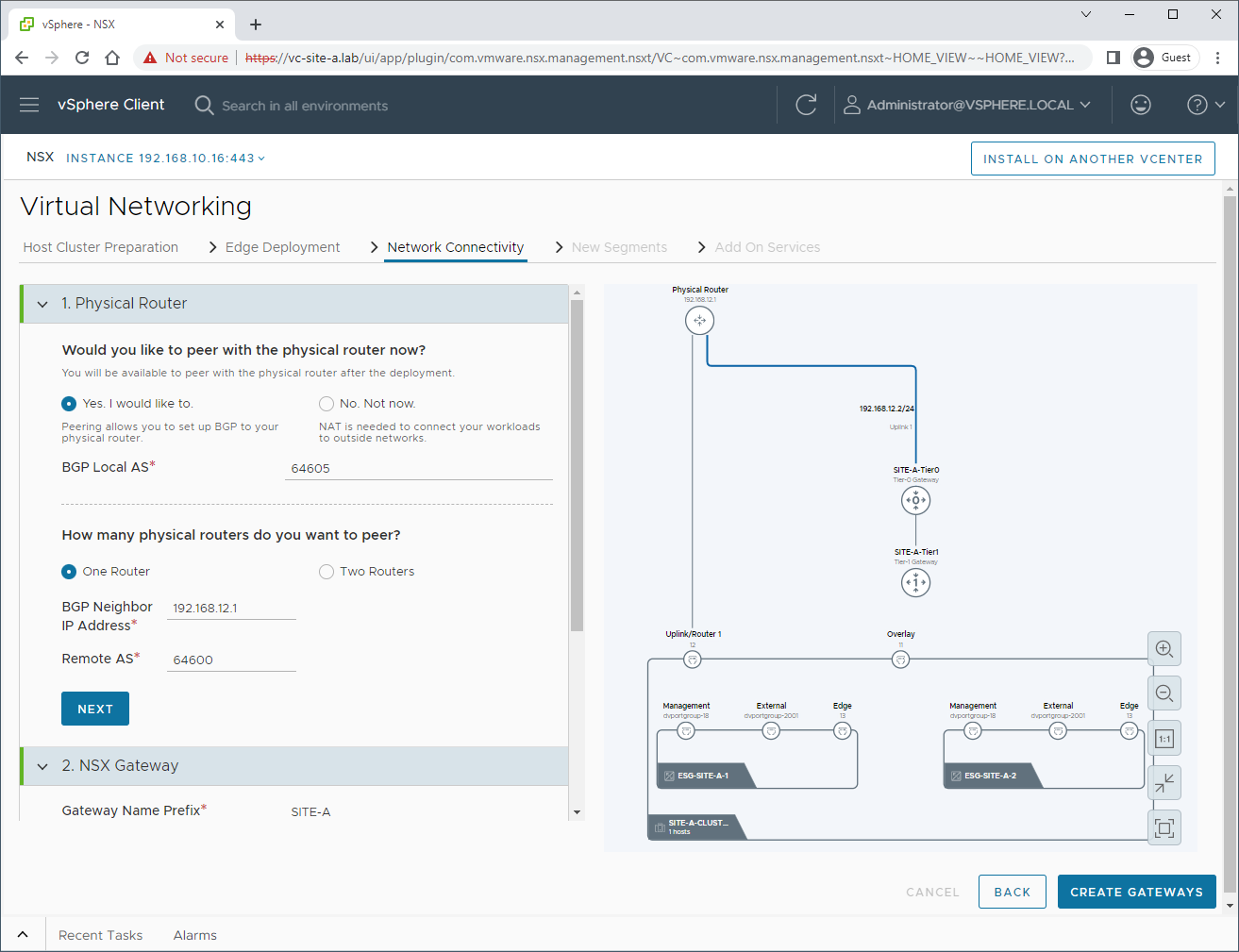This screenshot has height=952, width=1239.
Task: Click ESG-SITE-A-2 Management port icon
Action: tap(973, 731)
